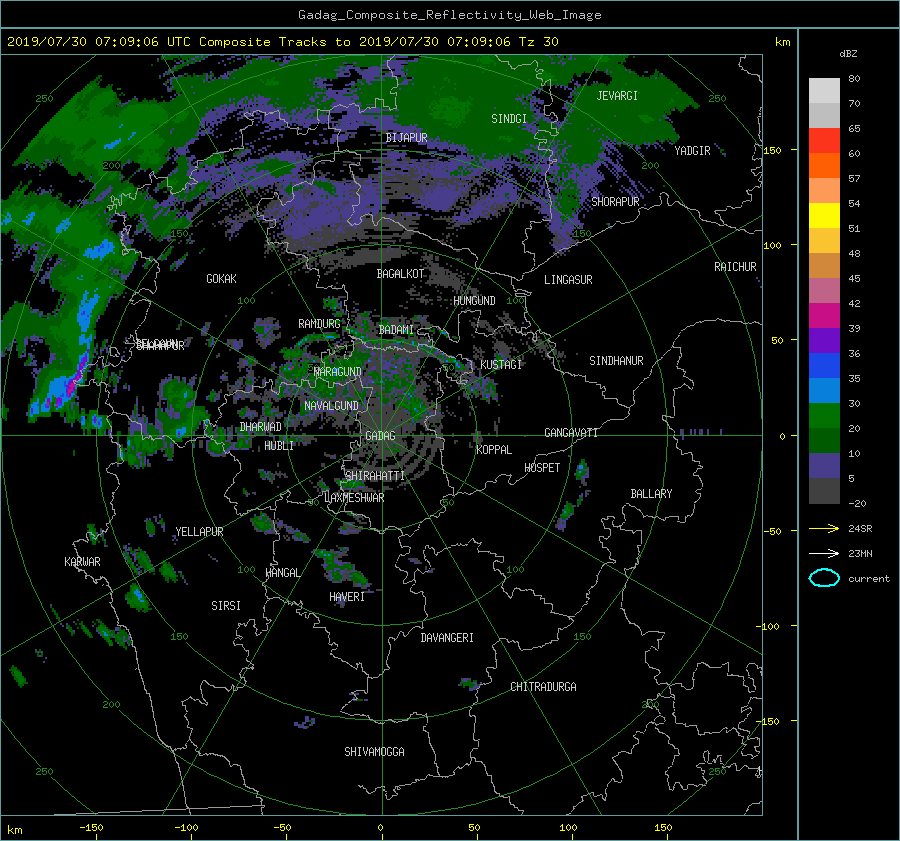900x841 pixels.
Task: Select the NARAGUND city label
Action: pyautogui.click(x=338, y=372)
